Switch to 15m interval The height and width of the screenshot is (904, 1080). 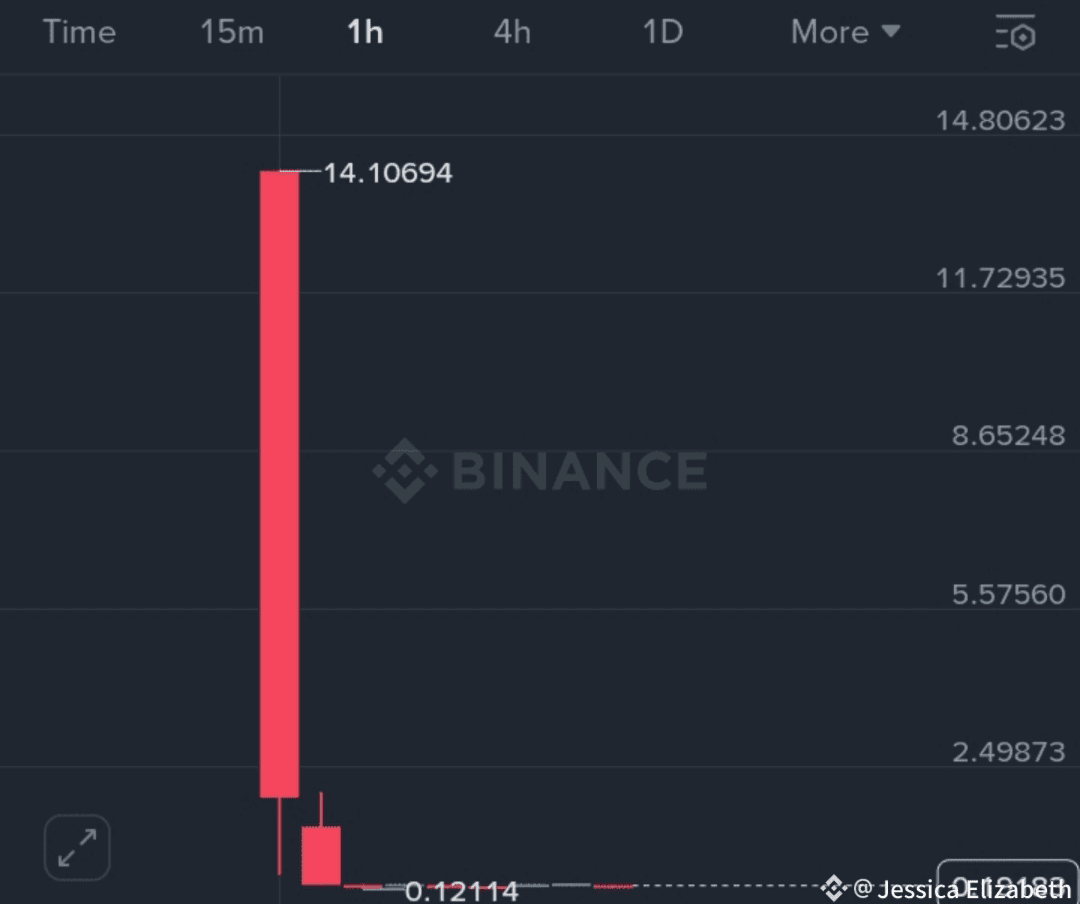point(232,32)
